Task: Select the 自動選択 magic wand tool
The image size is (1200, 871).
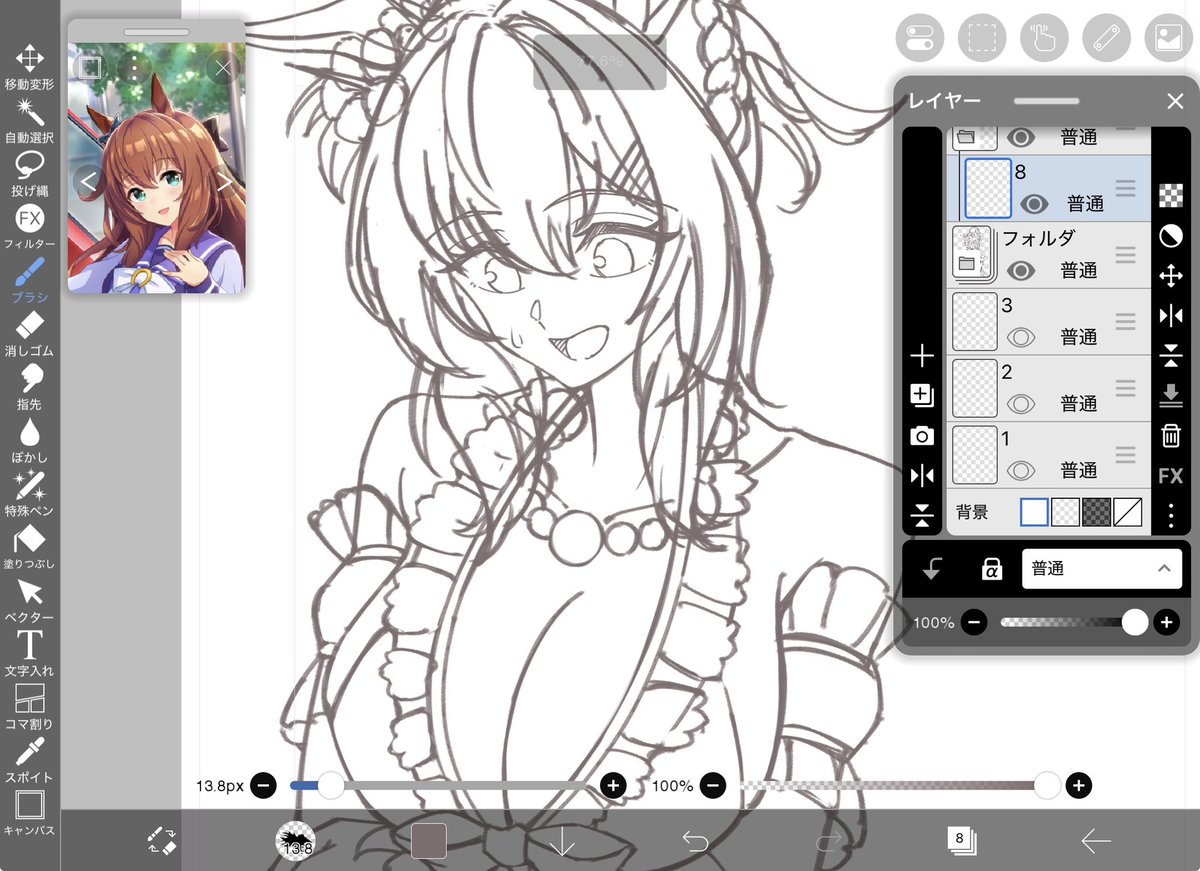Action: [29, 120]
